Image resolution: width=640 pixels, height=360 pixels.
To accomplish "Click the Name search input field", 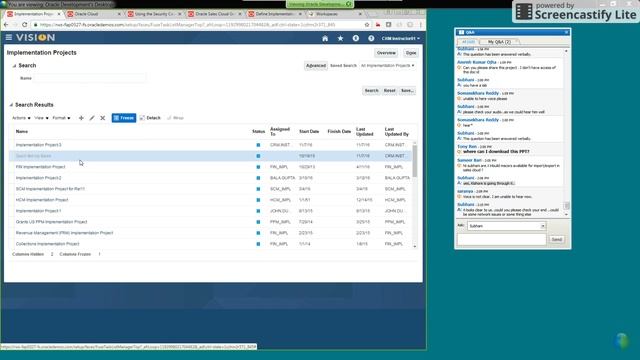I will [x=90, y=78].
